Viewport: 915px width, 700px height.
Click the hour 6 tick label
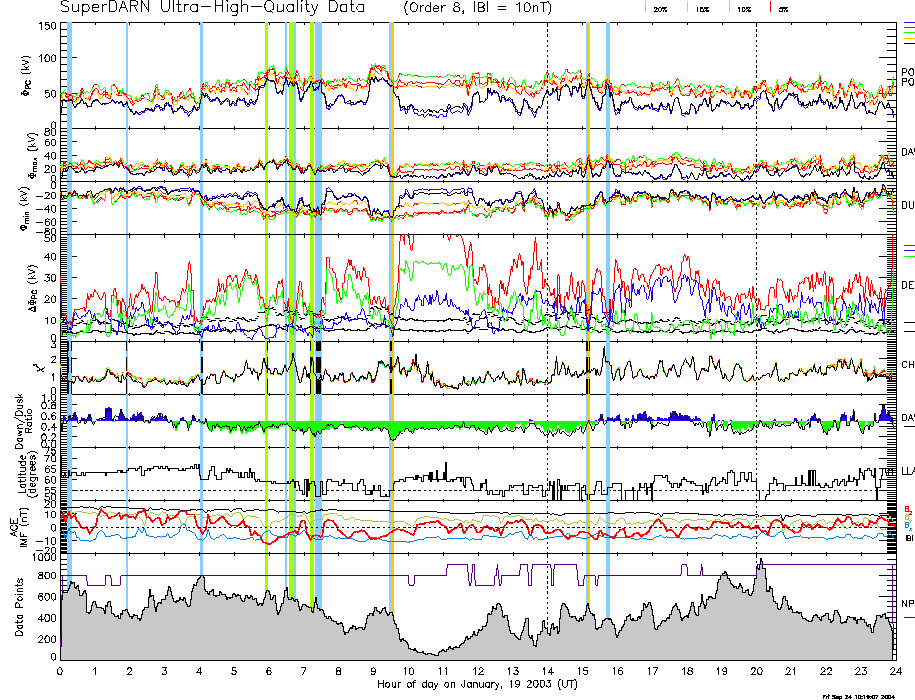269,671
